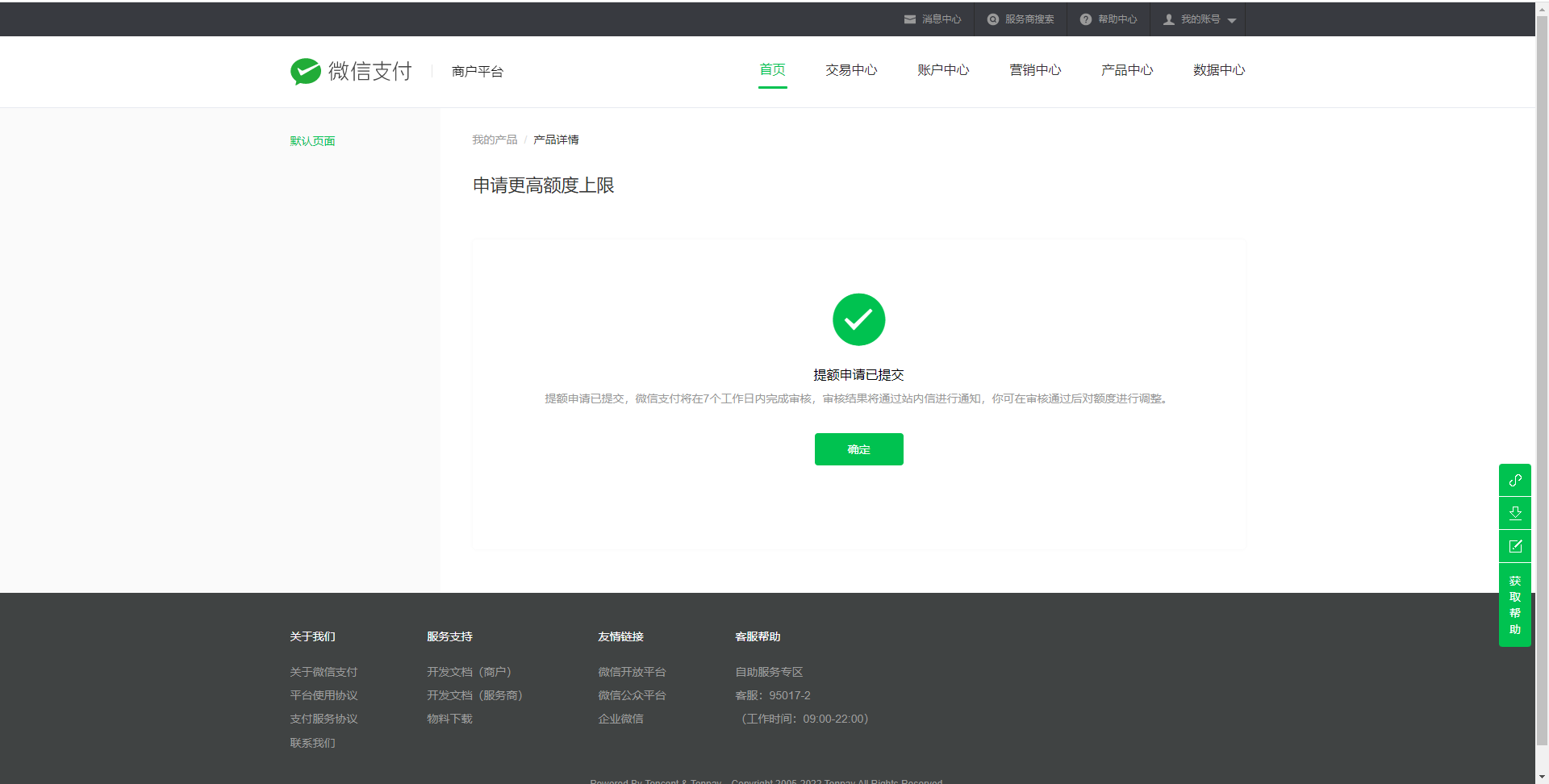Click the service provider search icon
This screenshot has height=784, width=1549.
pyautogui.click(x=993, y=19)
